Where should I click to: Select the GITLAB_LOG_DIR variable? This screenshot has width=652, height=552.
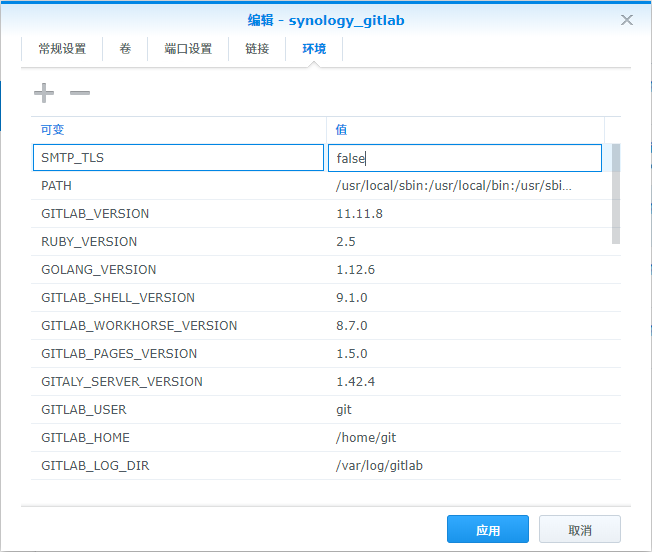[95, 466]
